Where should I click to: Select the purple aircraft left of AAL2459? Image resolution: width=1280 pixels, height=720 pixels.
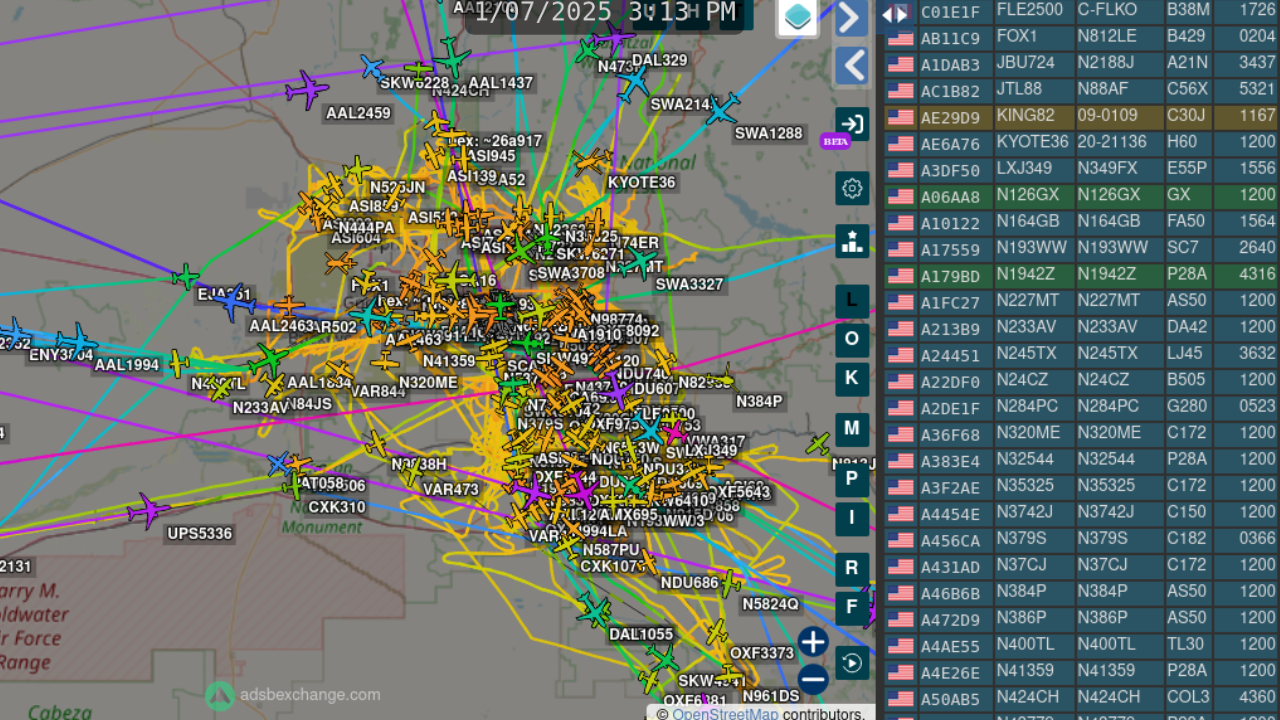pyautogui.click(x=306, y=90)
